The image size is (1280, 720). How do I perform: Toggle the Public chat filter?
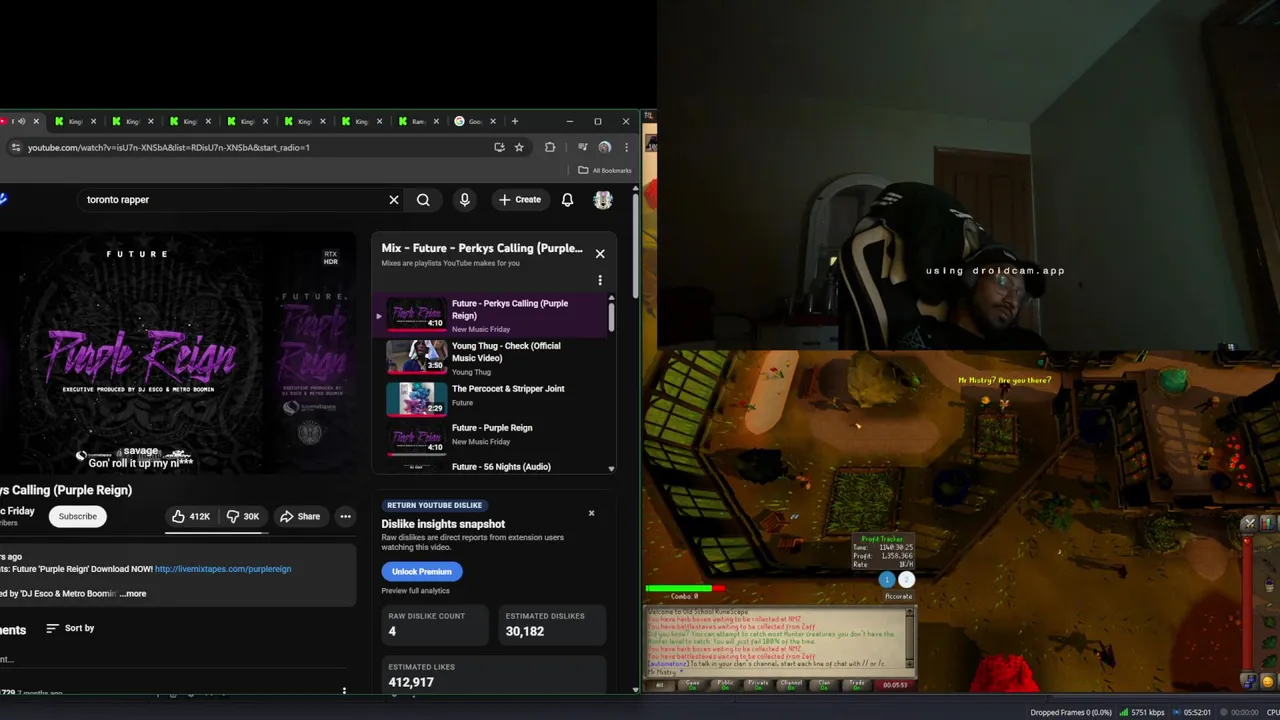725,685
